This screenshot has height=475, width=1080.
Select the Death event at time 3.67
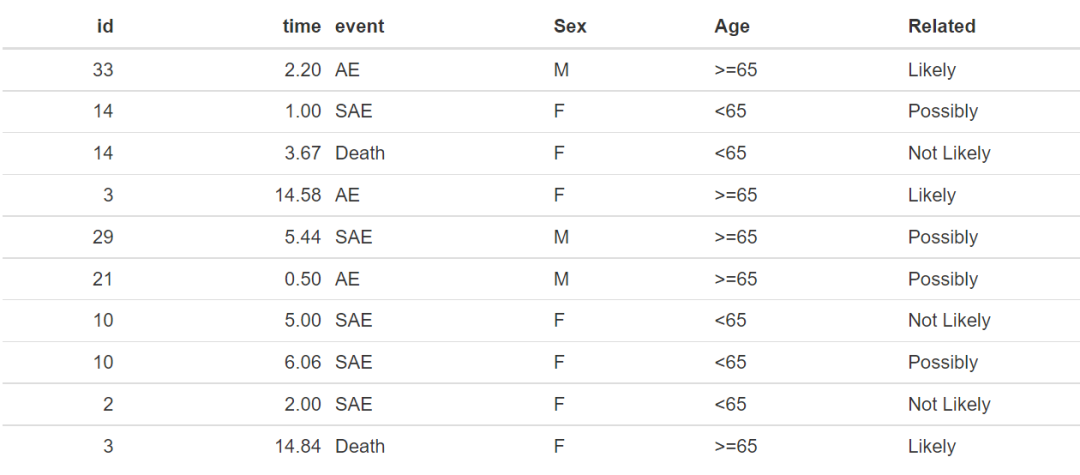[x=360, y=154]
